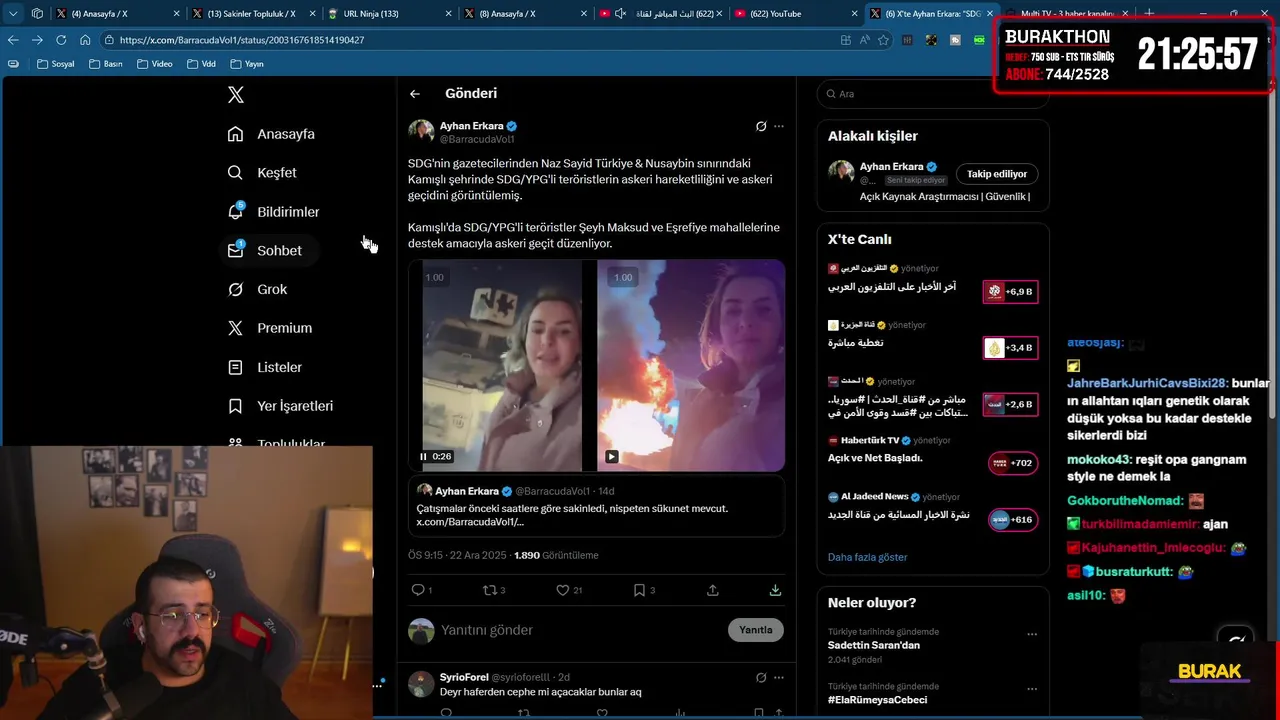Click the back arrow next to Gönderi
This screenshot has width=1280, height=720.
[x=415, y=94]
